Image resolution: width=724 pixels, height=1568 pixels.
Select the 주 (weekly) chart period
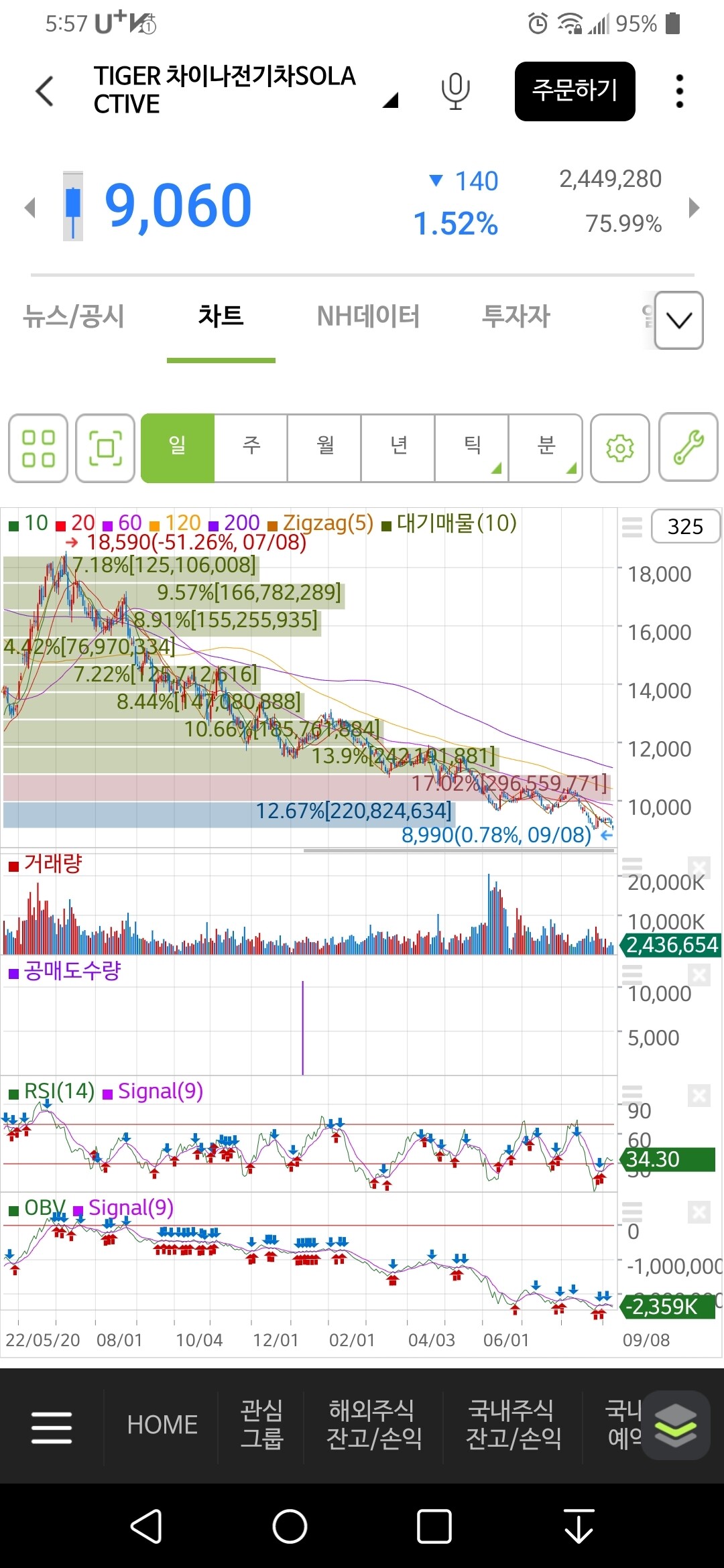[x=251, y=446]
